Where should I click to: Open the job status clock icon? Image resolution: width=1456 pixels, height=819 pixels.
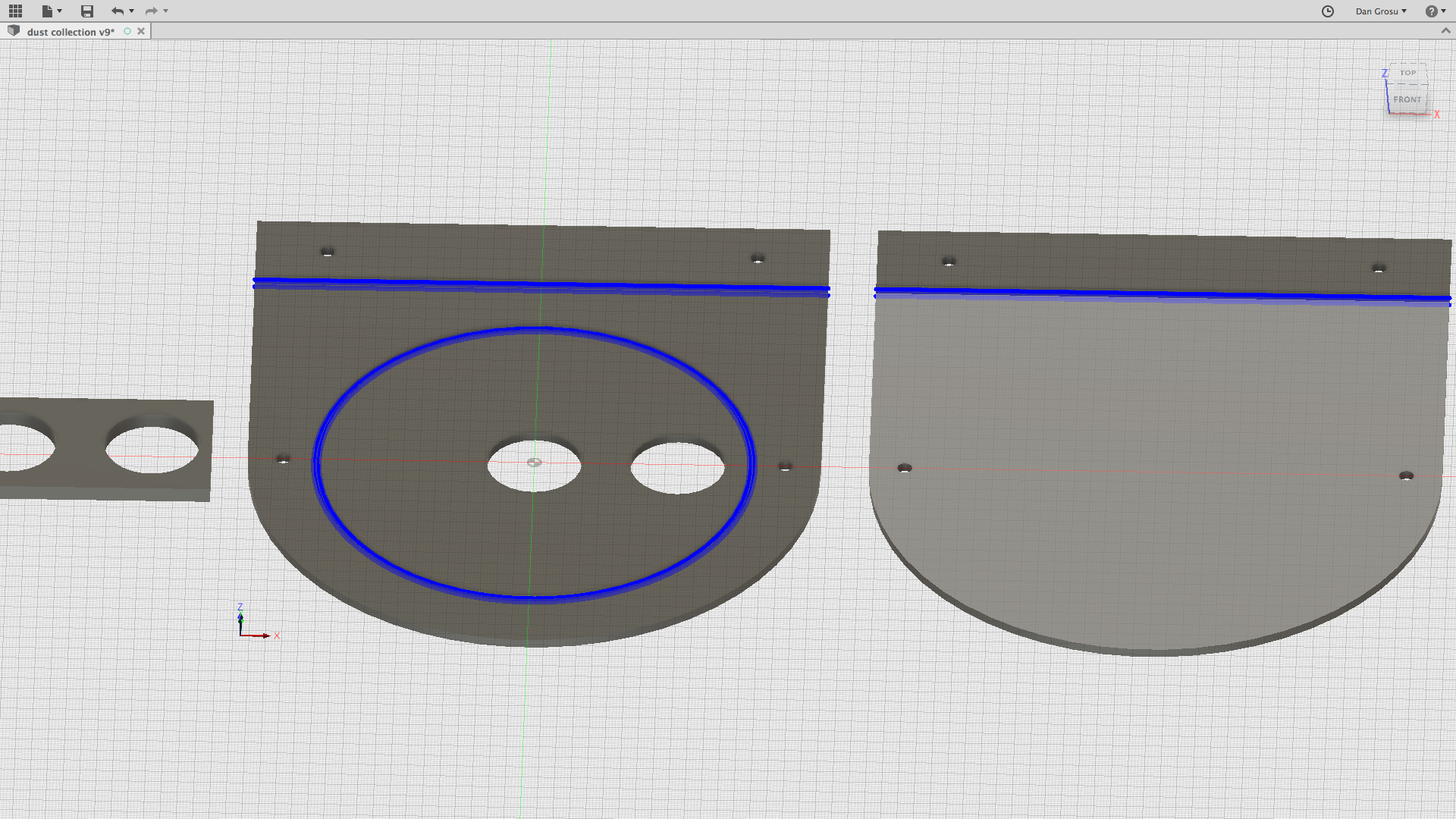point(1329,11)
